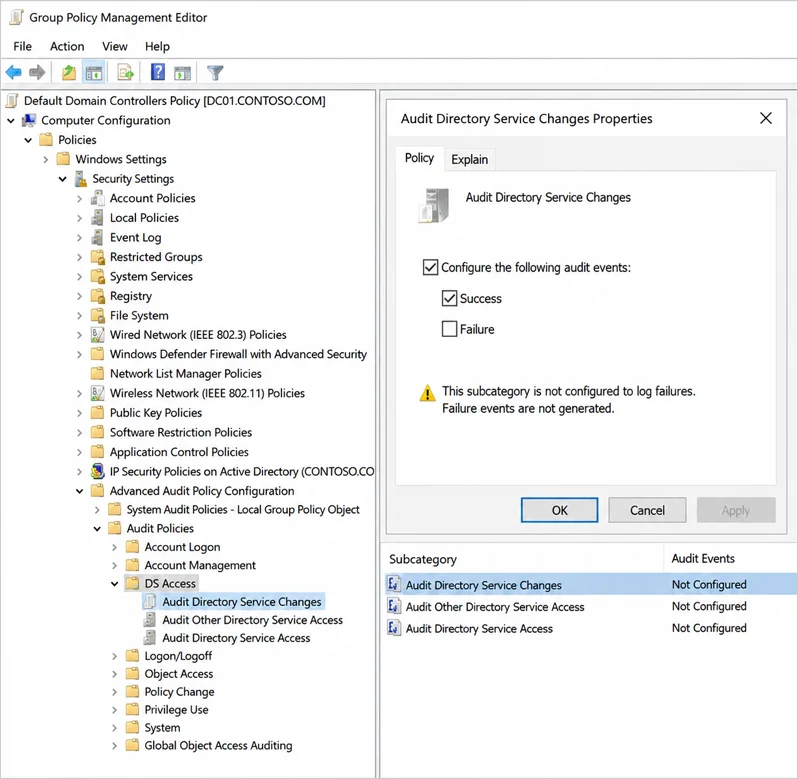Expand the Global Object Access Auditing node
798x779 pixels.
(115, 746)
